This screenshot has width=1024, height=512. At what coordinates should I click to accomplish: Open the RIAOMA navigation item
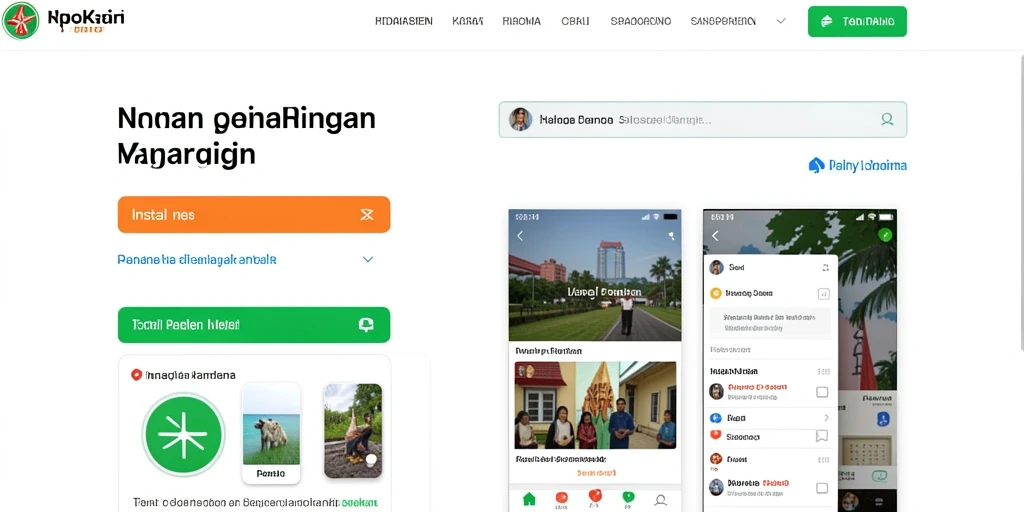click(522, 21)
